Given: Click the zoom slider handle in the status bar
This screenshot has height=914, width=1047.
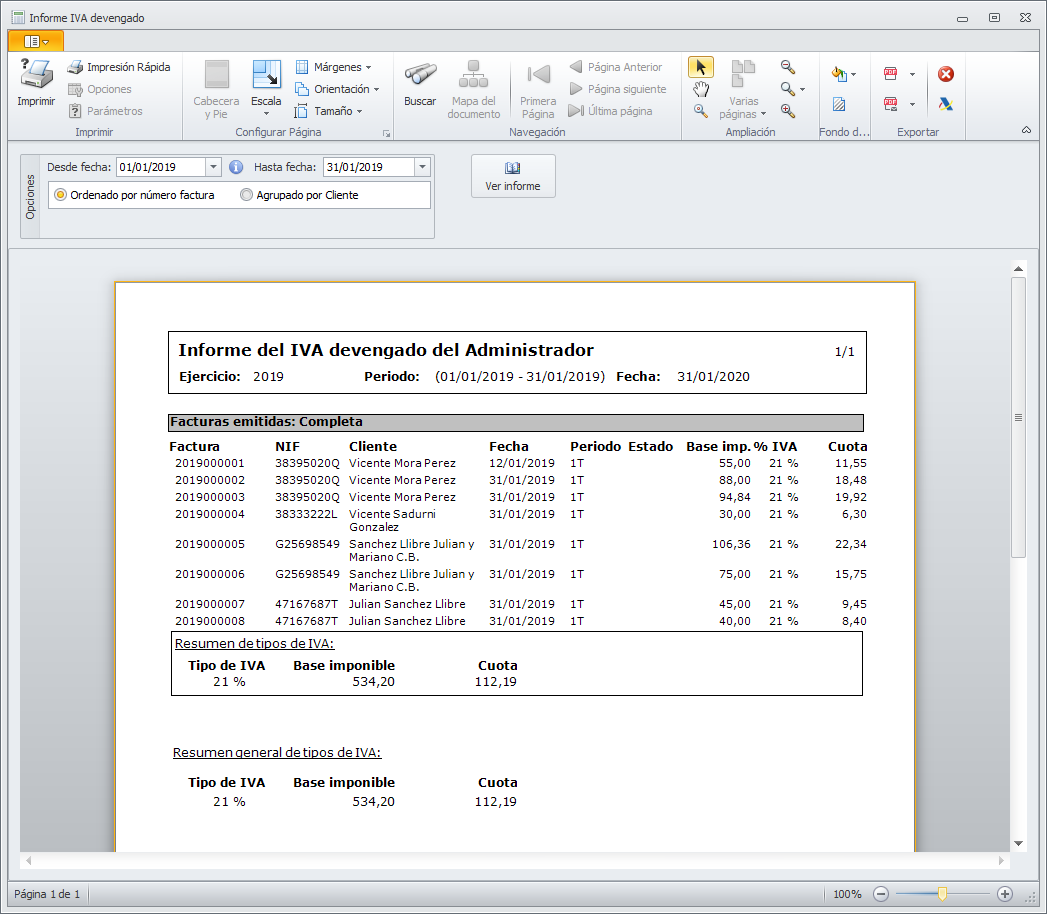Looking at the screenshot, I should [x=942, y=893].
